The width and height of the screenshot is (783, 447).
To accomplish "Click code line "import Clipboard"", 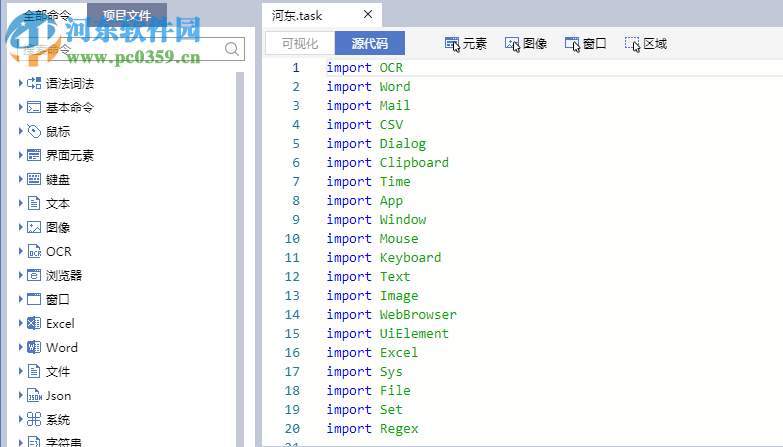I will pos(388,162).
